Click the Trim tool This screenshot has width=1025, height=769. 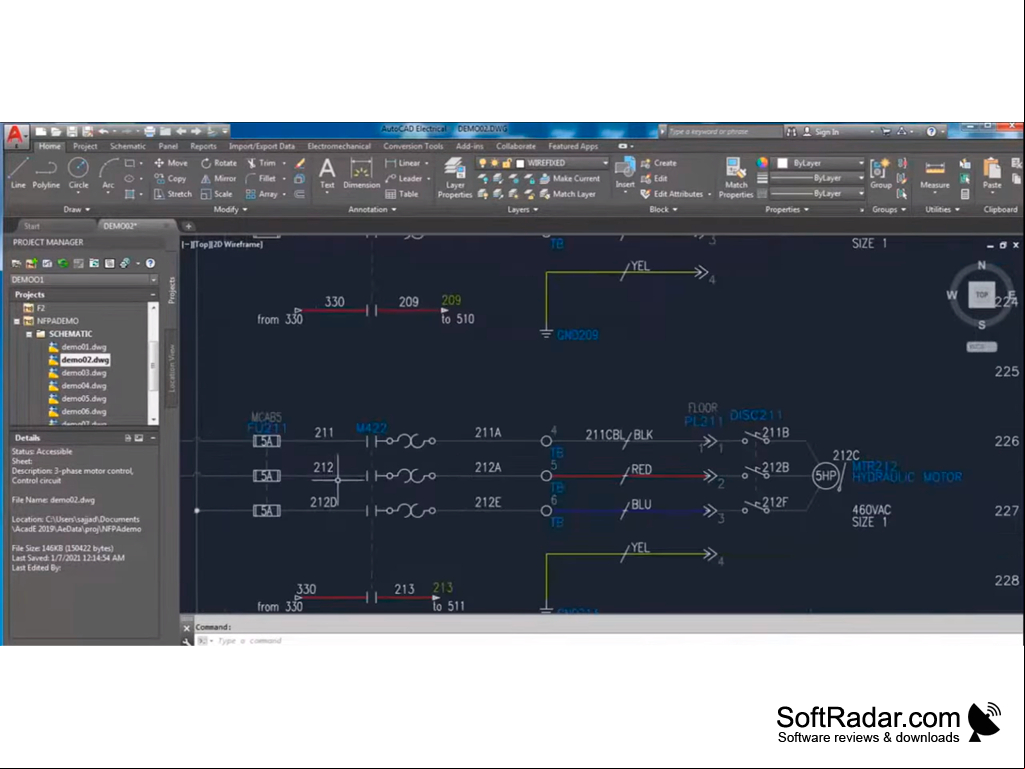[261, 163]
